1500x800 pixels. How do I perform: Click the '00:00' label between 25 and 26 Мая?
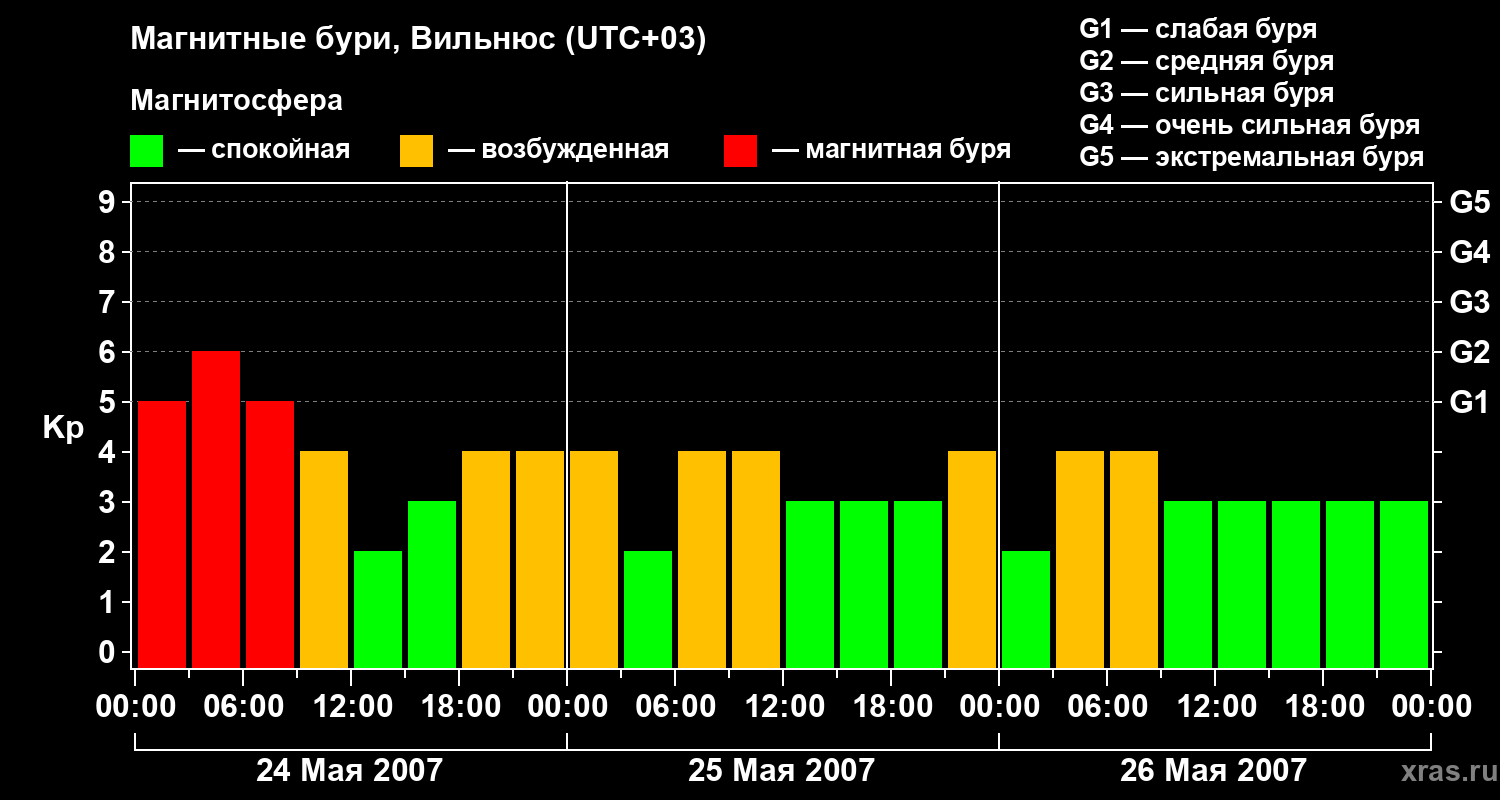coord(999,707)
